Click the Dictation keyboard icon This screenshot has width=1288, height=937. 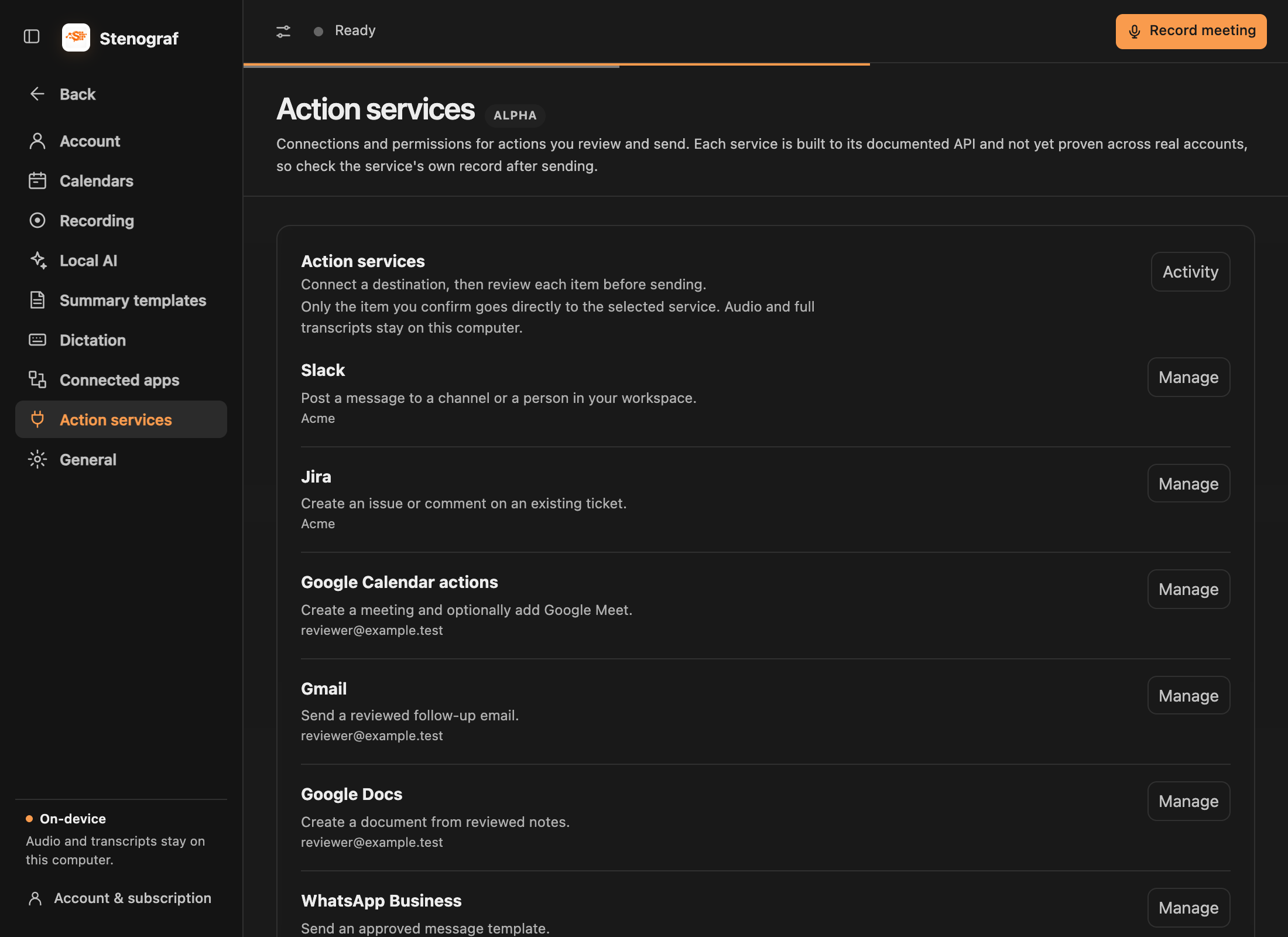pos(37,340)
